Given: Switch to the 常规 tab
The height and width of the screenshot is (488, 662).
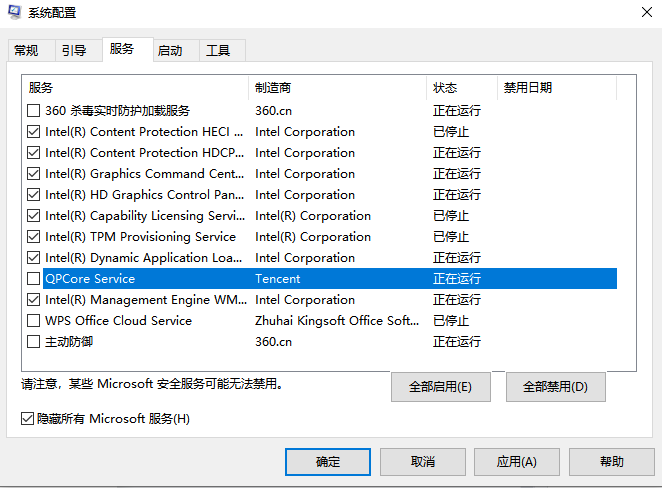Looking at the screenshot, I should point(27,51).
